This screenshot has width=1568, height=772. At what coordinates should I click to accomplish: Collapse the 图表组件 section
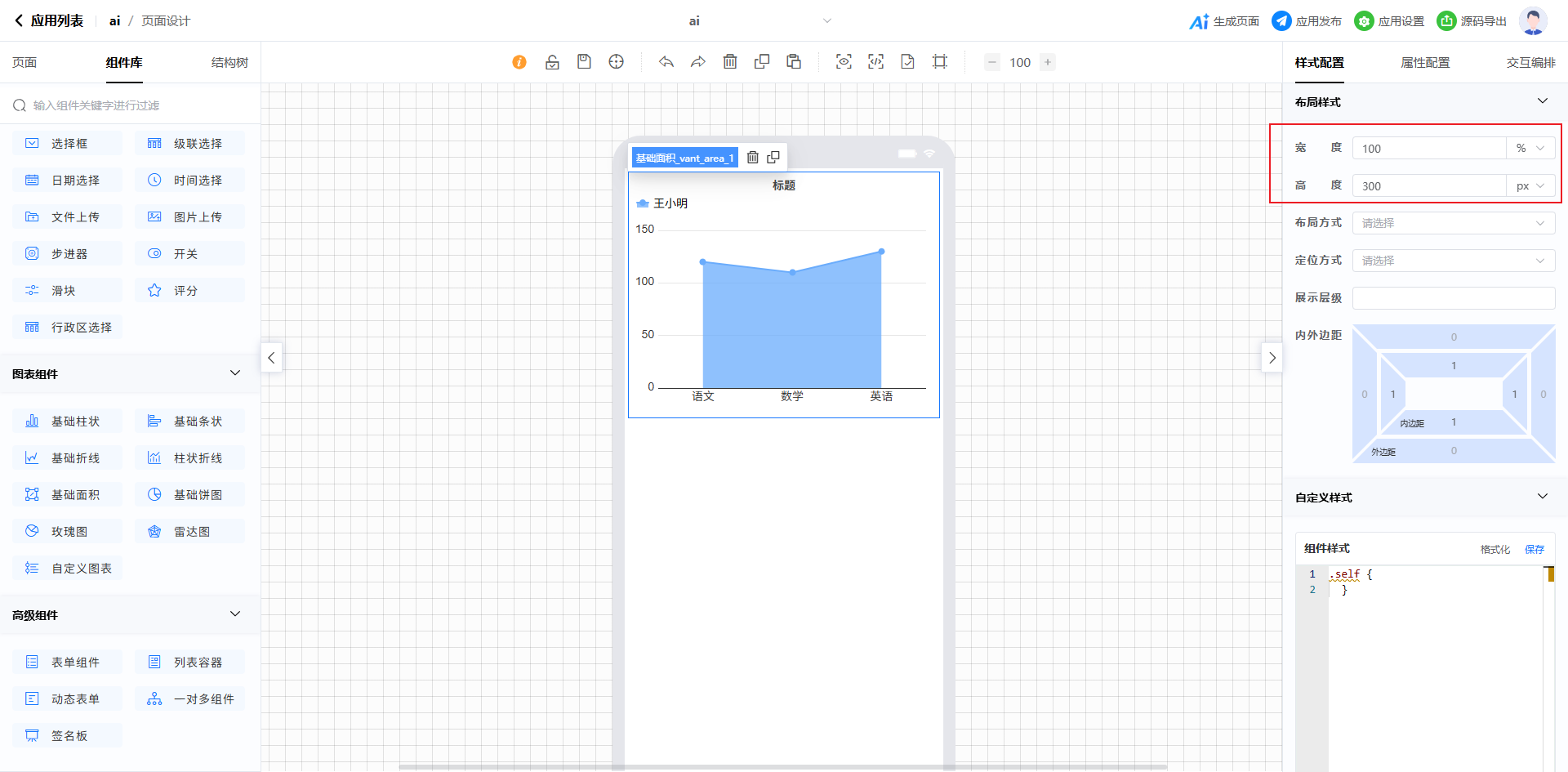[235, 373]
